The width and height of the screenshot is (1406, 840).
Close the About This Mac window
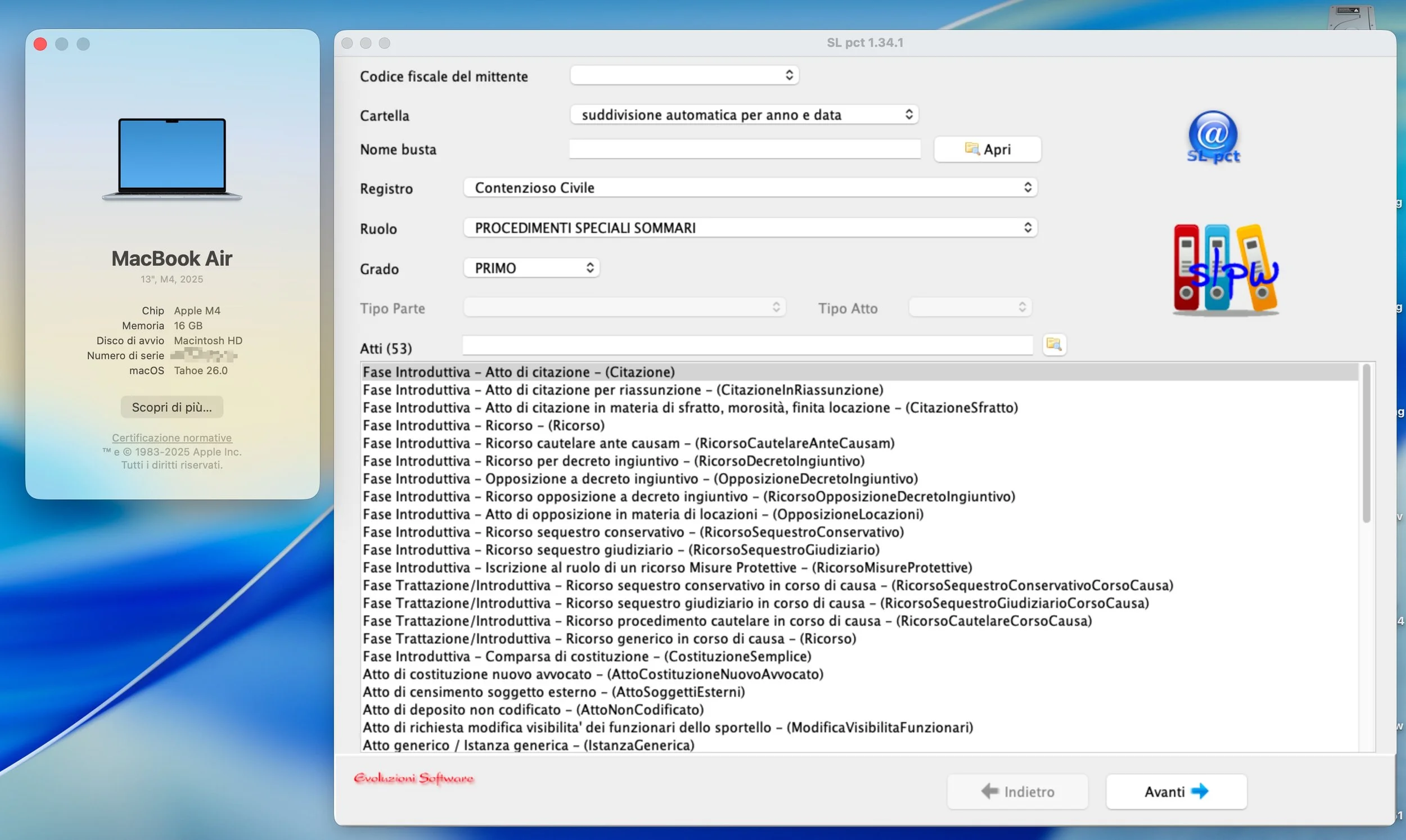tap(40, 44)
